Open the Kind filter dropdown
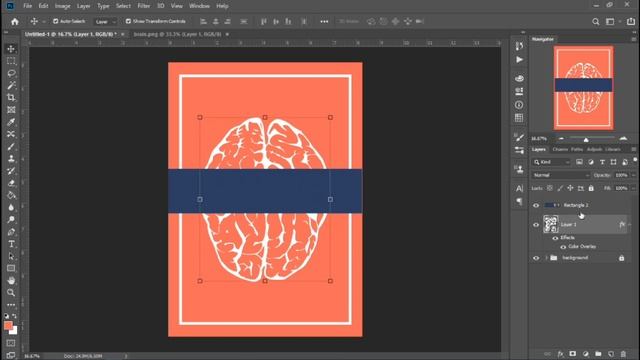 (x=551, y=162)
